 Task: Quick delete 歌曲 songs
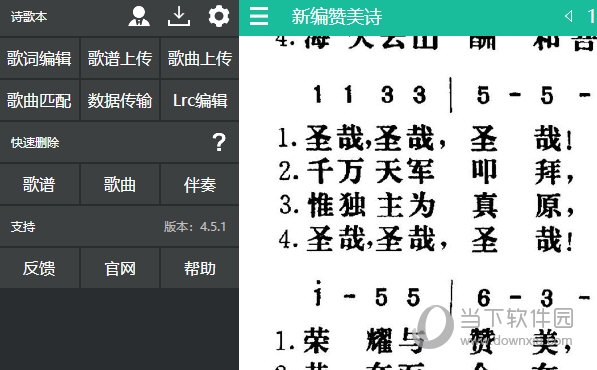pos(120,184)
